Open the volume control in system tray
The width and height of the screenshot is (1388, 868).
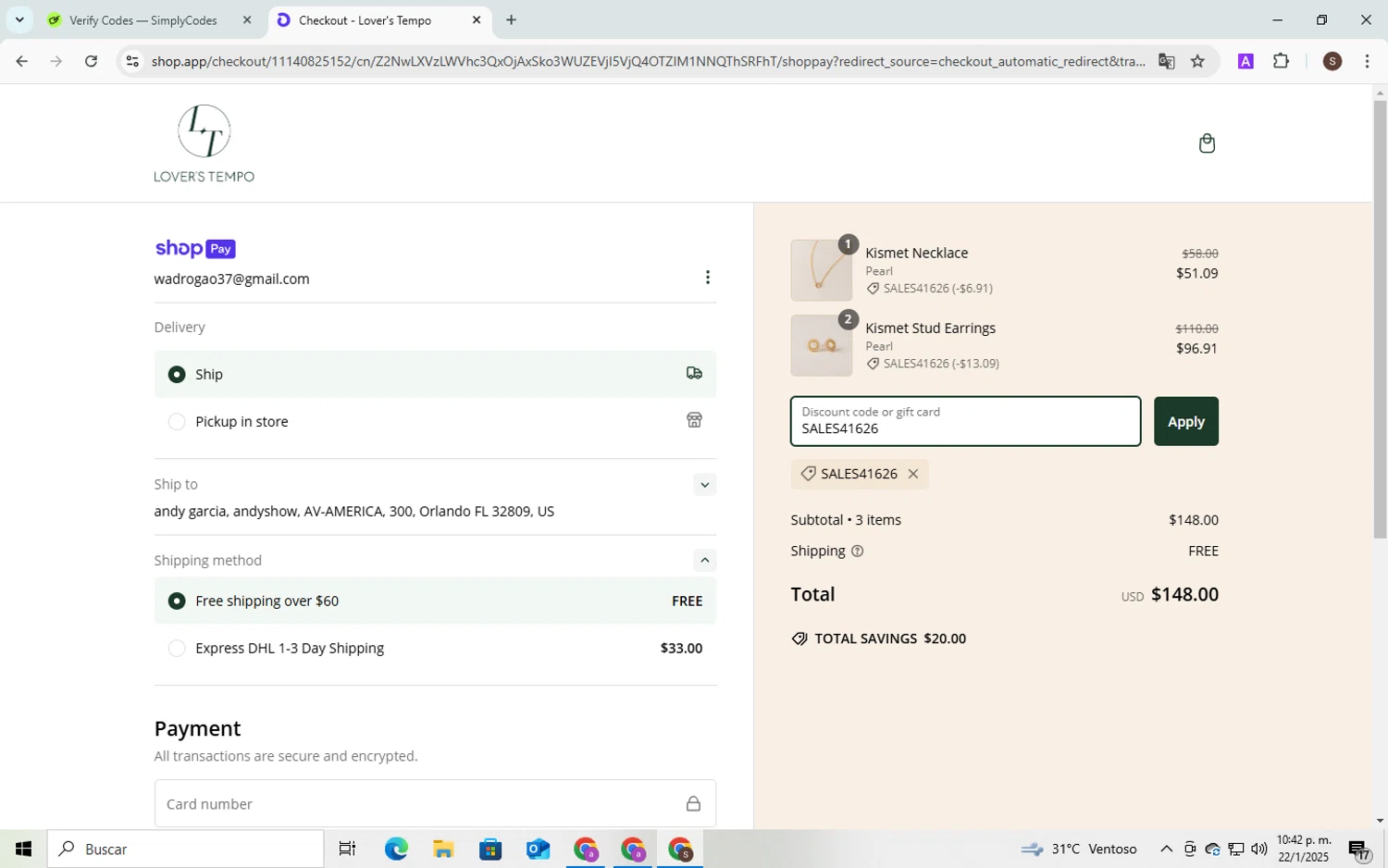pyautogui.click(x=1258, y=849)
